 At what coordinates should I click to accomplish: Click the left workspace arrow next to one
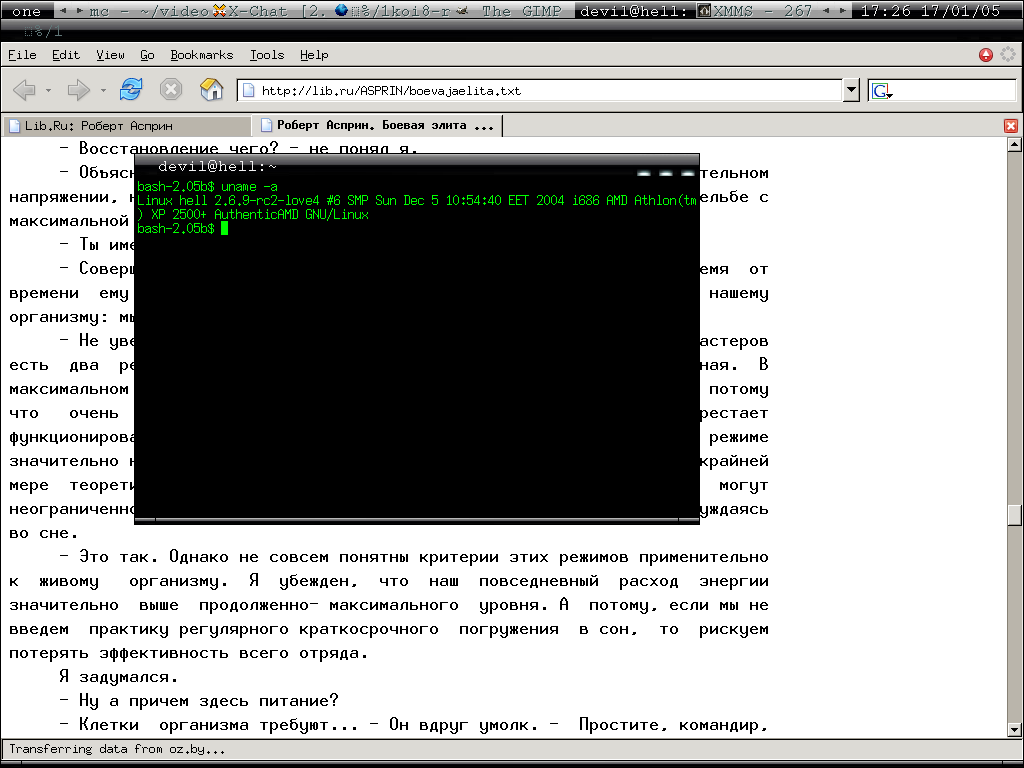[x=63, y=10]
